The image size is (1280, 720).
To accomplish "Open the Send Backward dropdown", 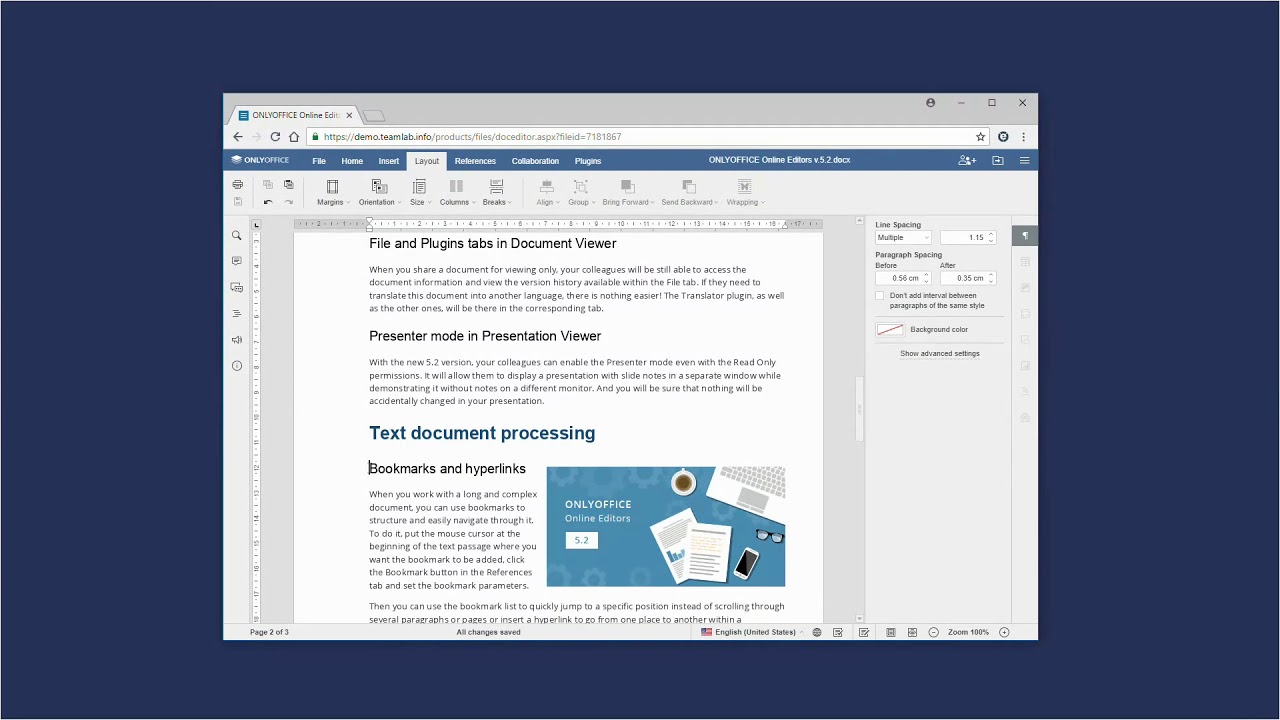I will click(689, 193).
